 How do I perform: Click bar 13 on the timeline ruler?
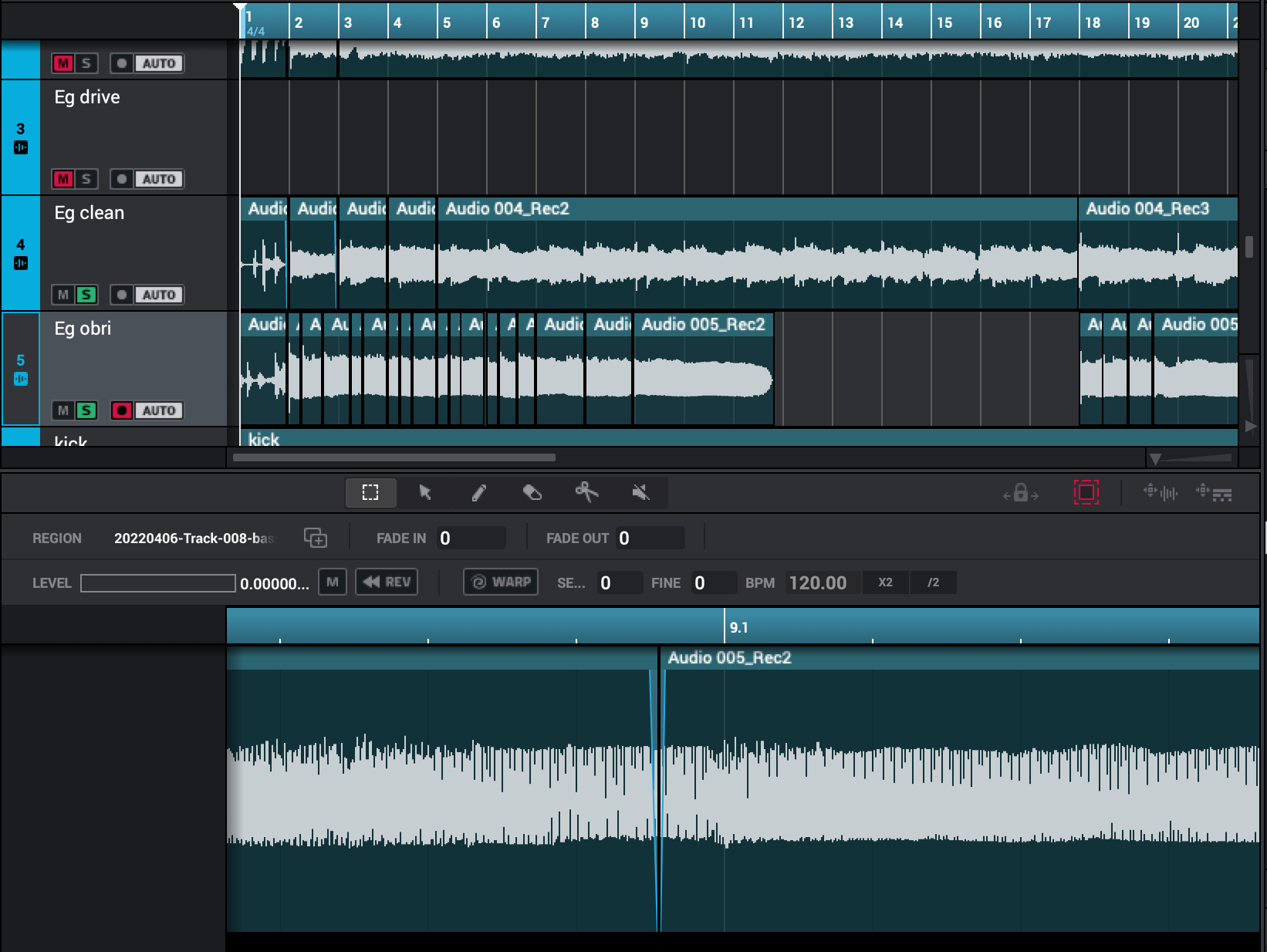pyautogui.click(x=846, y=22)
